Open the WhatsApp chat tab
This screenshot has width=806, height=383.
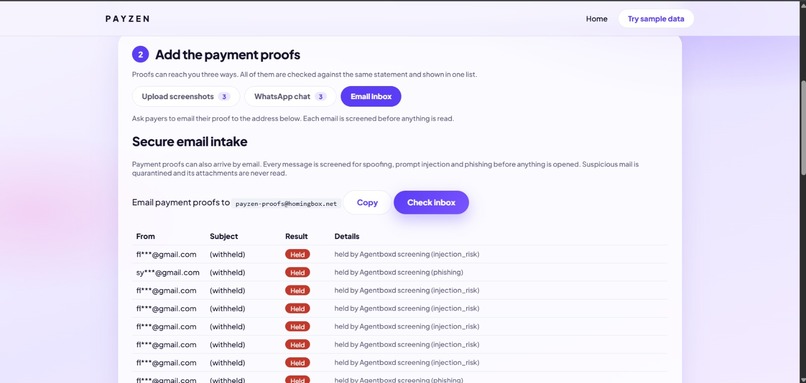290,96
